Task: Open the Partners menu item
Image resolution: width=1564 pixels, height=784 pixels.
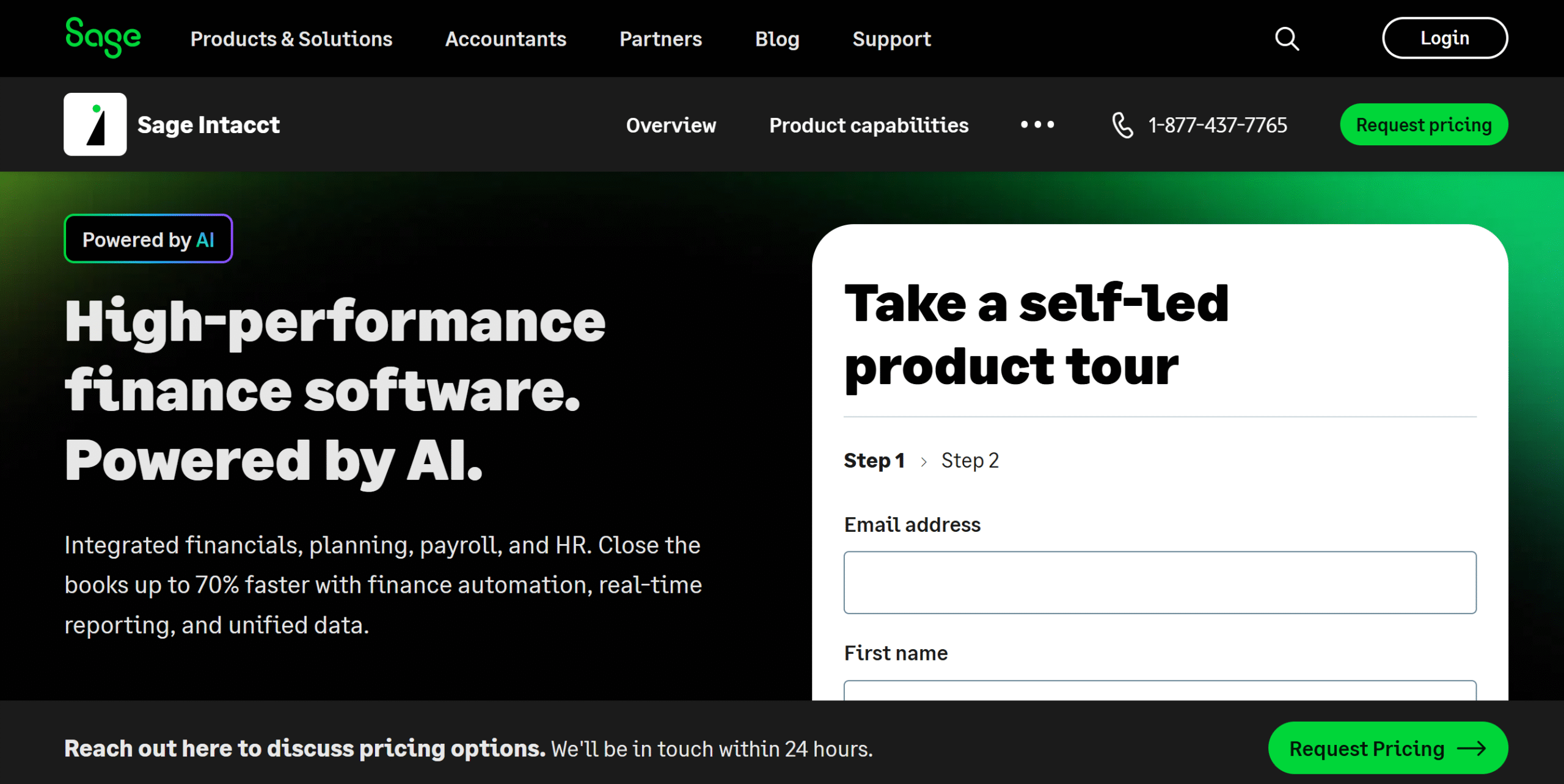Action: [x=661, y=39]
